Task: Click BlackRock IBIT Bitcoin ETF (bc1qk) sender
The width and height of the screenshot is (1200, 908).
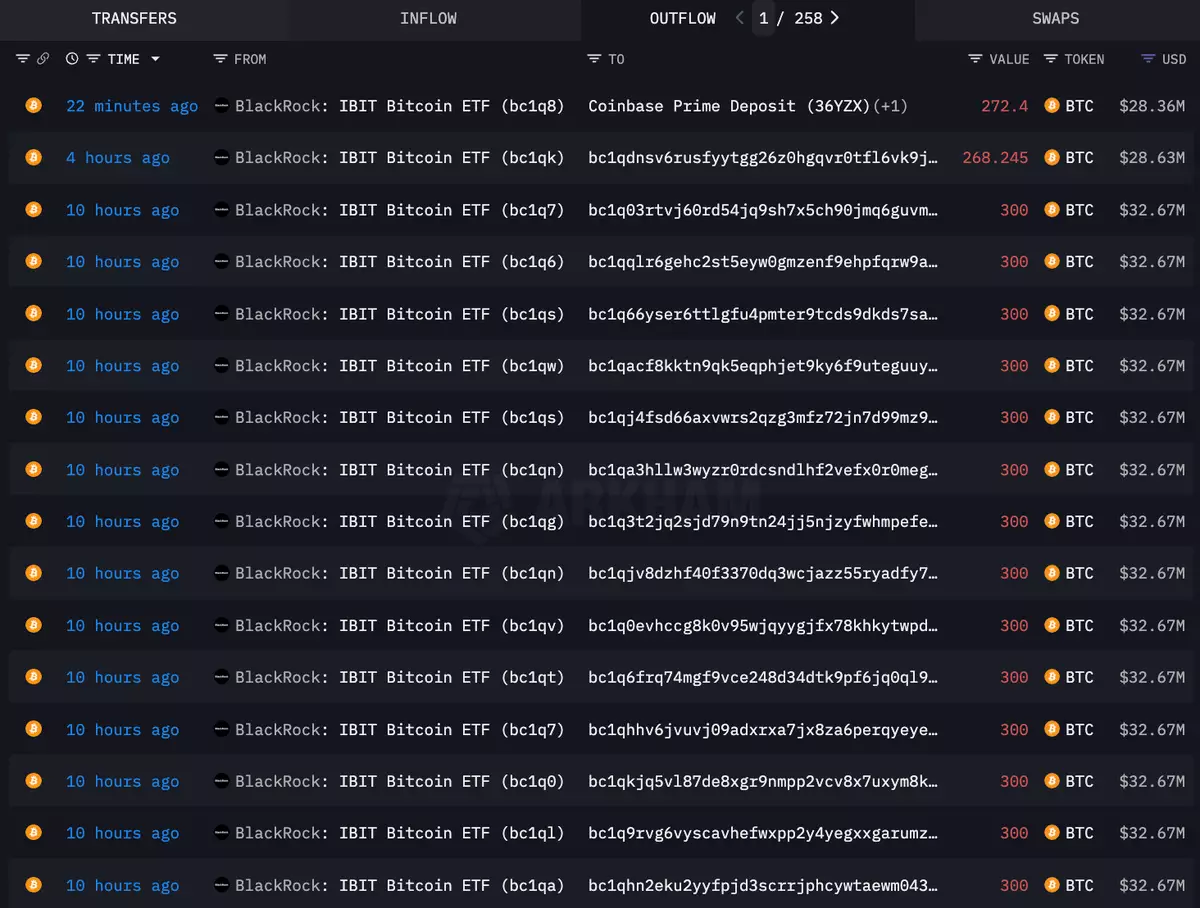Action: (399, 158)
